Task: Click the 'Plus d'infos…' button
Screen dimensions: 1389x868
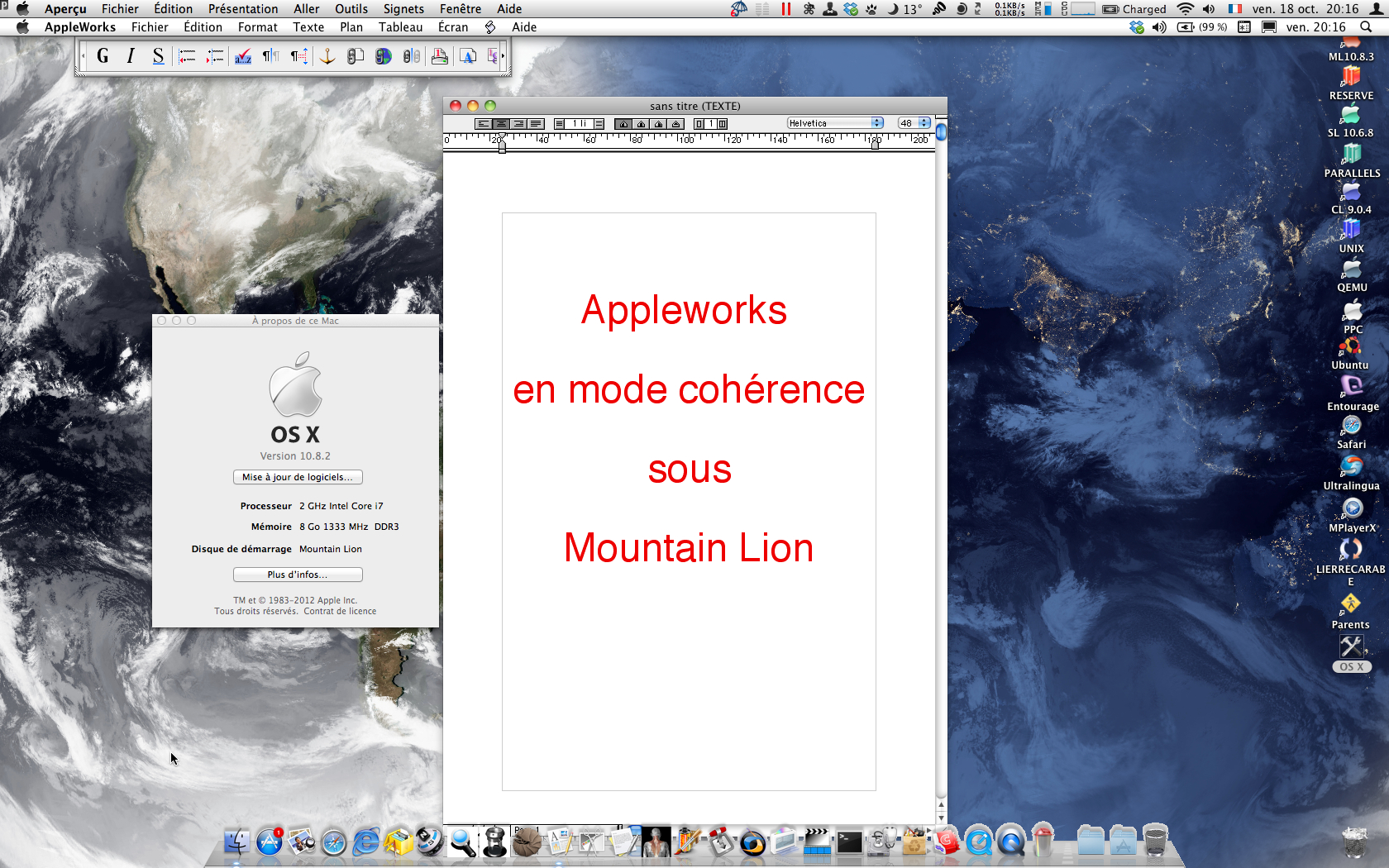Action: coord(298,575)
